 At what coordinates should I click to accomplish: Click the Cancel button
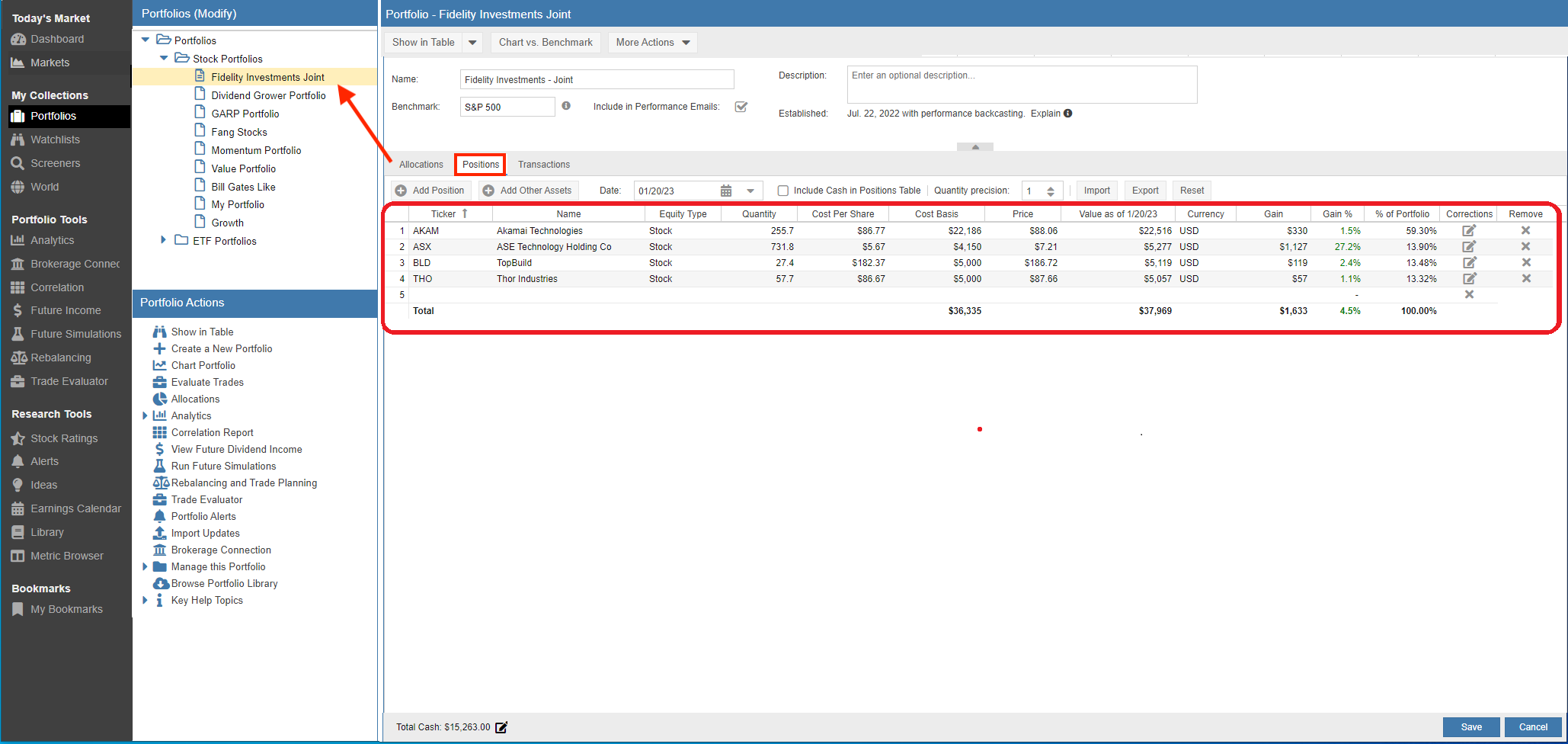[x=1533, y=727]
